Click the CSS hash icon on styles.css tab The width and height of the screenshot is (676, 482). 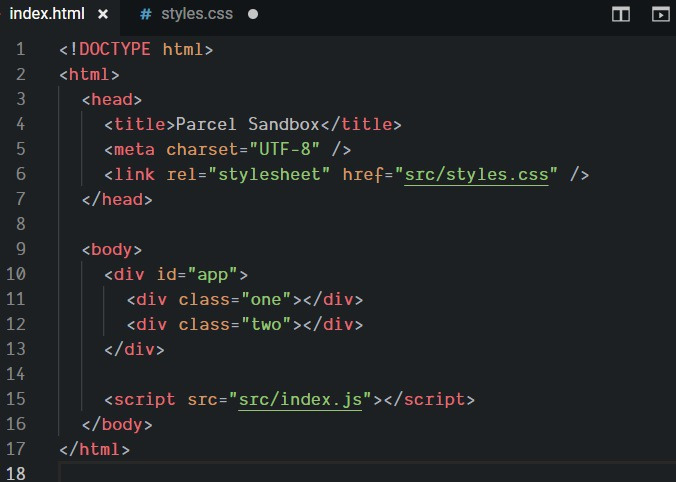pos(146,14)
